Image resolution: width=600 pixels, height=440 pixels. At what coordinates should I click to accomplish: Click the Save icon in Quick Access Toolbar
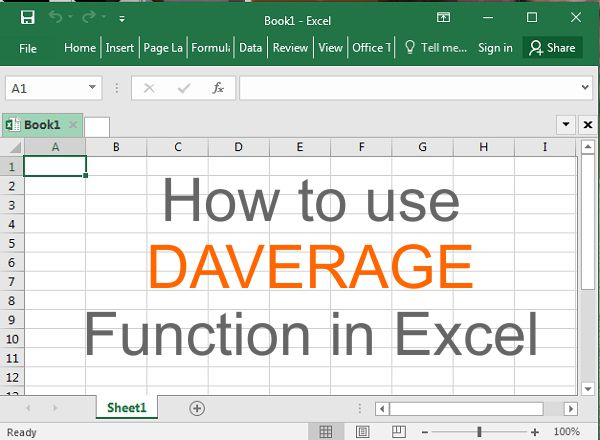pos(28,18)
